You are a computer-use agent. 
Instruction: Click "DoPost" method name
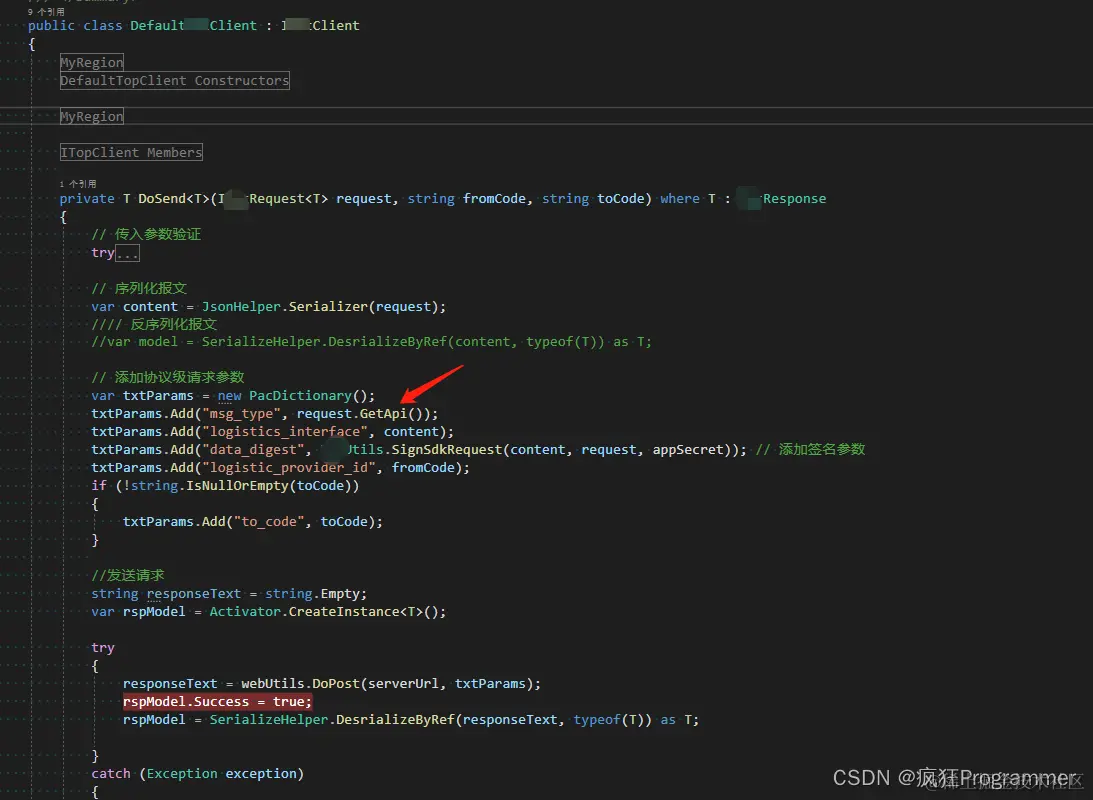tap(336, 684)
